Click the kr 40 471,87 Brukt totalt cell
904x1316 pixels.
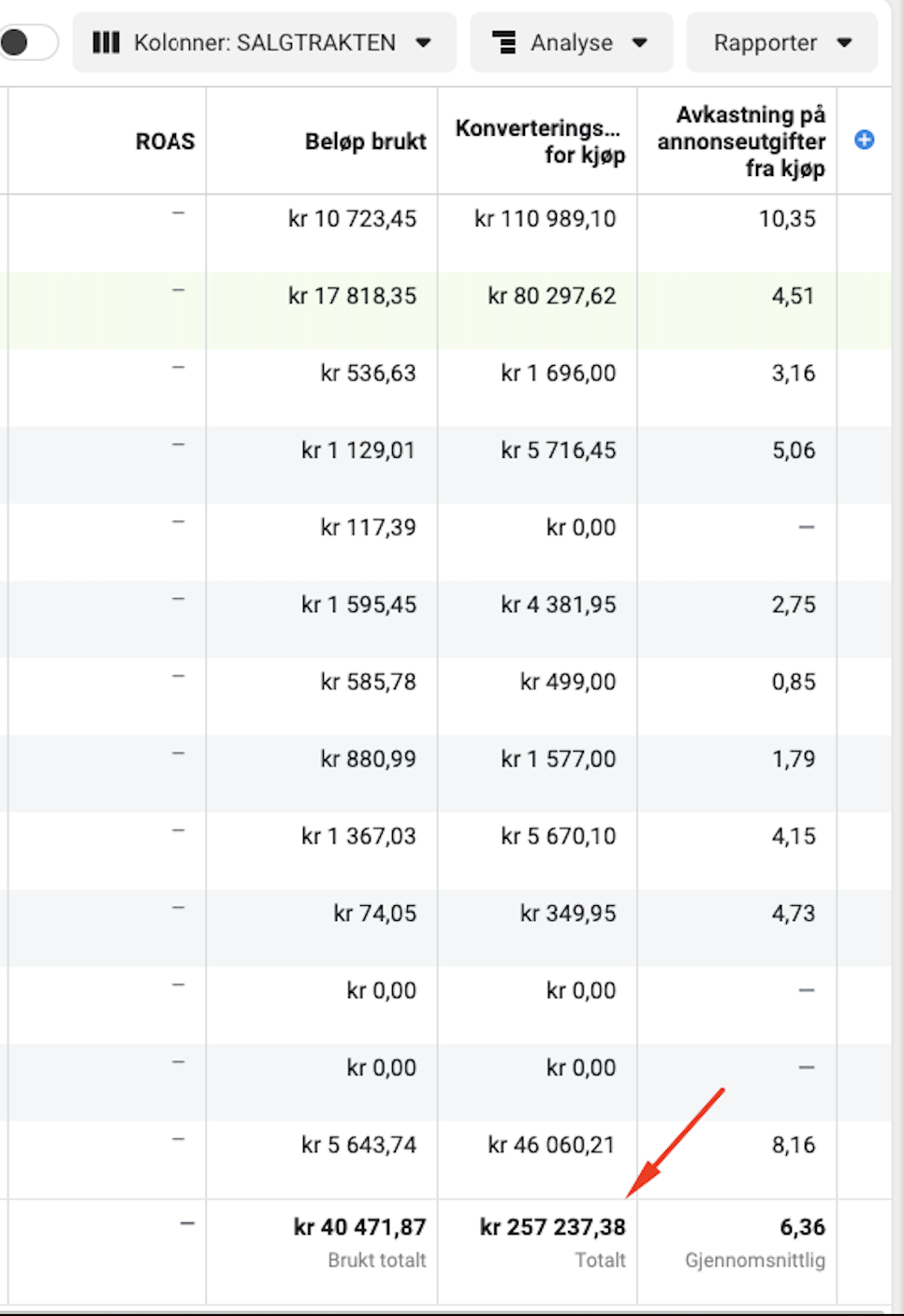tap(359, 1227)
